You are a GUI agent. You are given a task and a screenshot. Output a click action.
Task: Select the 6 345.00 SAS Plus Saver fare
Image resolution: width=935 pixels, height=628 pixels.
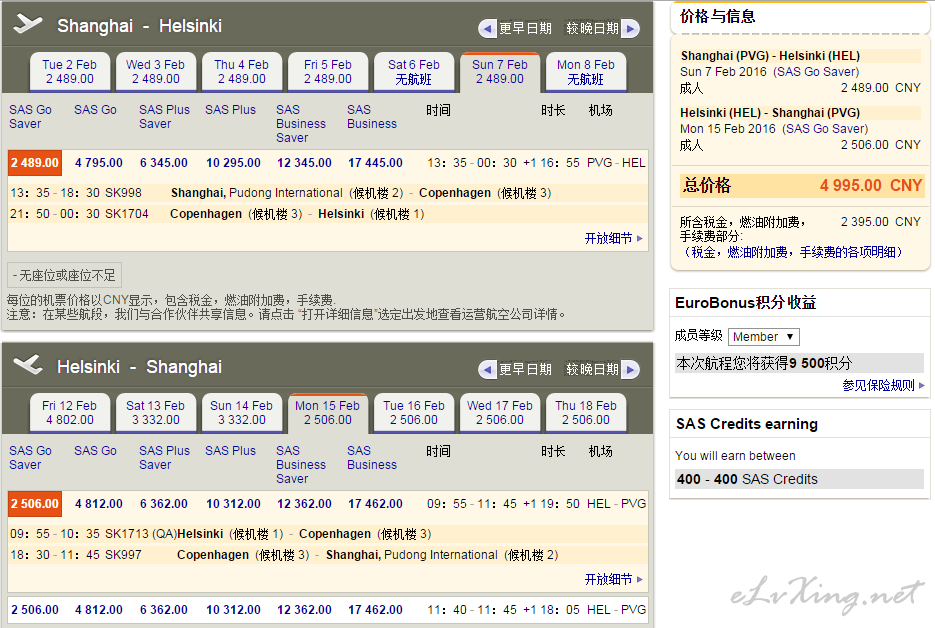pyautogui.click(x=164, y=163)
